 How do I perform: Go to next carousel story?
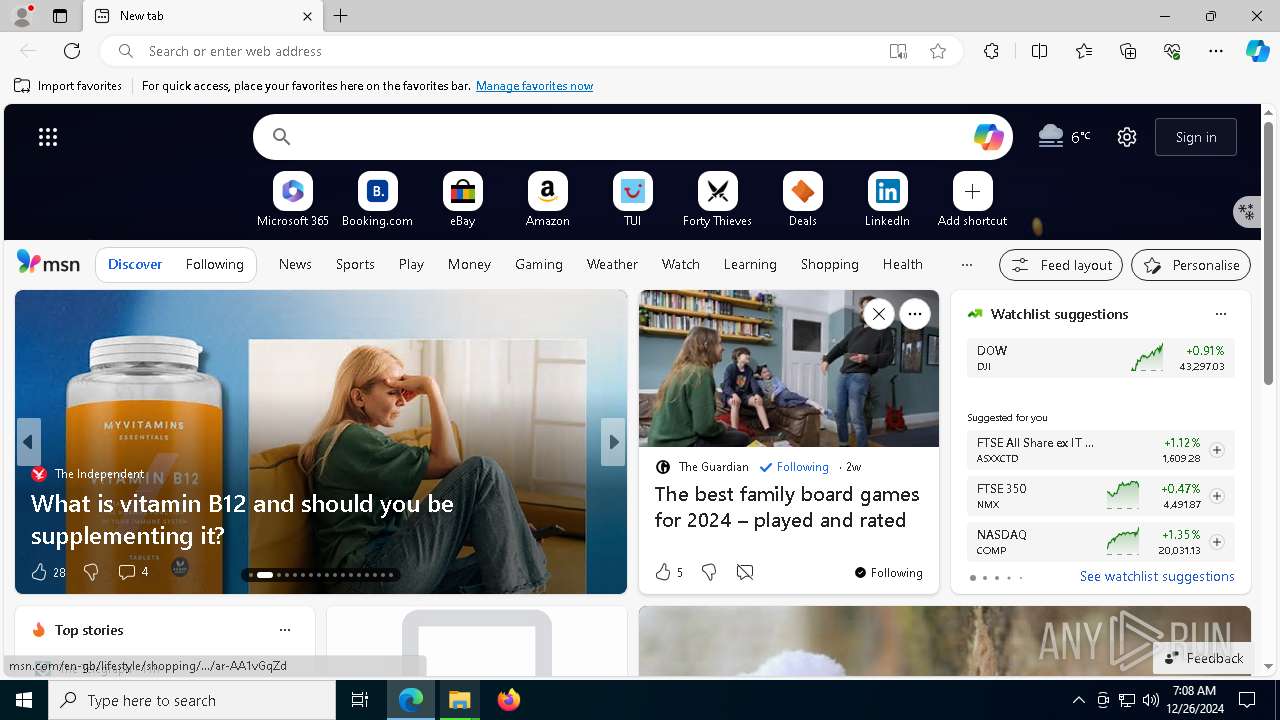[x=613, y=442]
